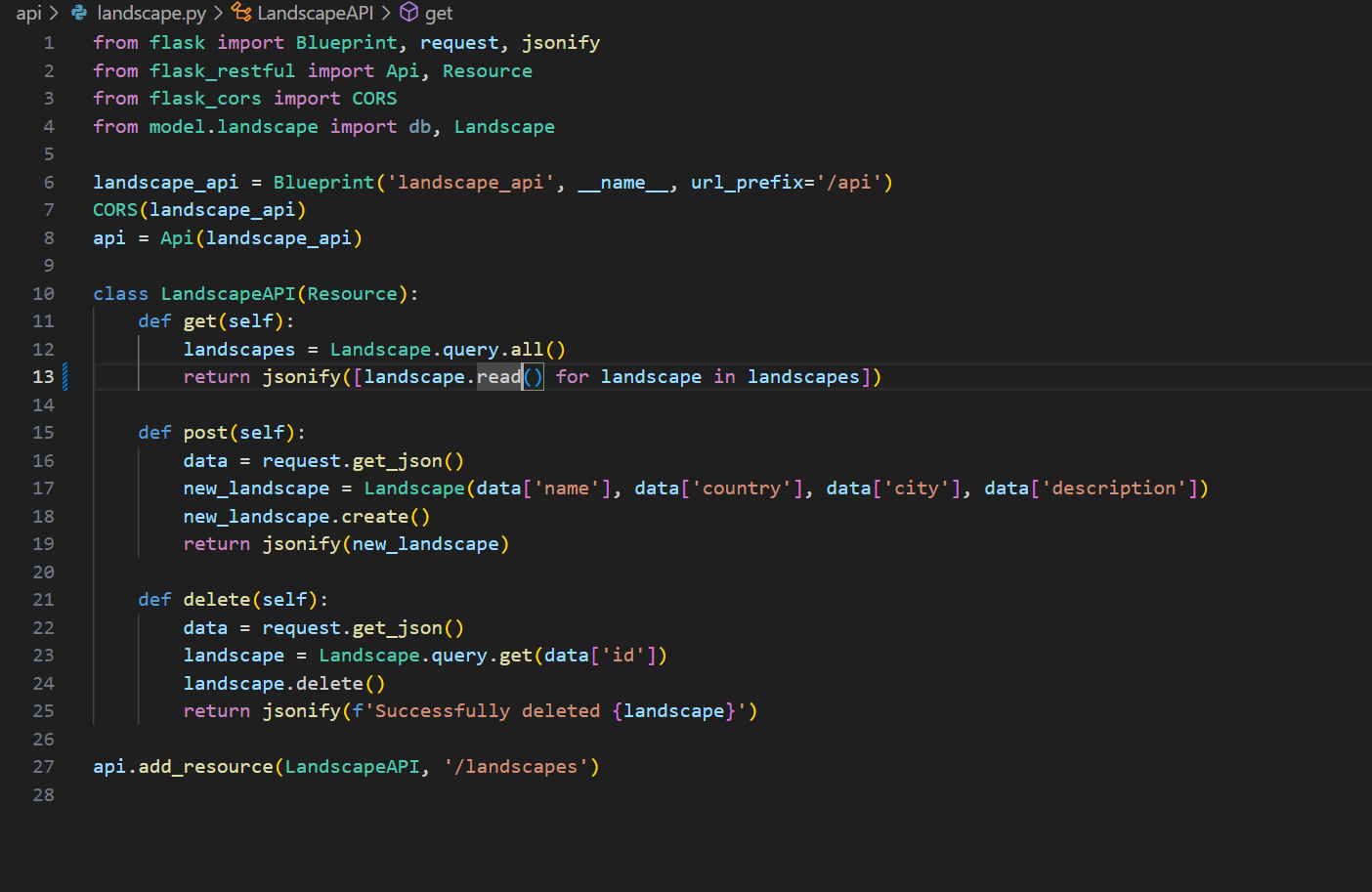Click the class symbol icon in breadcrumb
The width and height of the screenshot is (1372, 892).
click(x=241, y=13)
